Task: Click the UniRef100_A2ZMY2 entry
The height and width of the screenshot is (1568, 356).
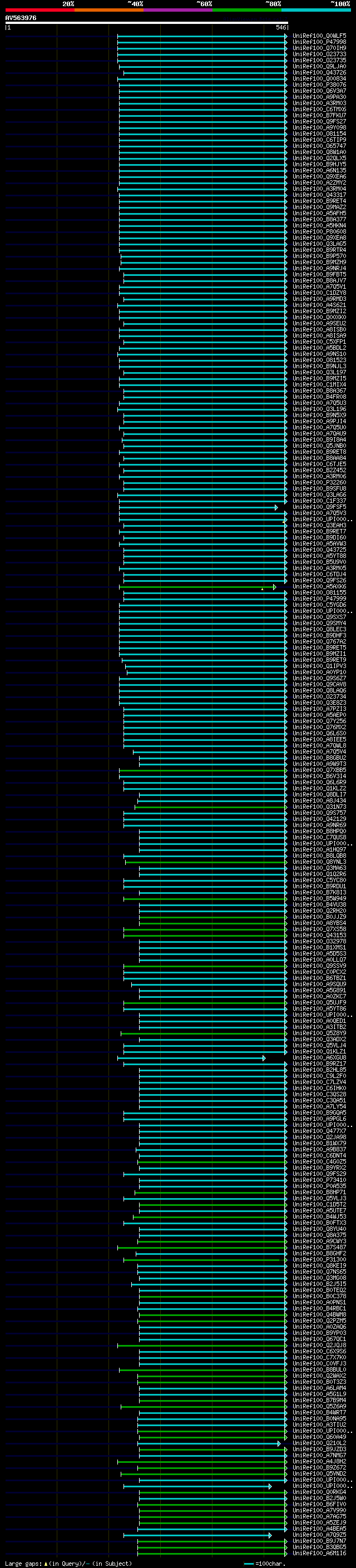Action: (x=319, y=182)
